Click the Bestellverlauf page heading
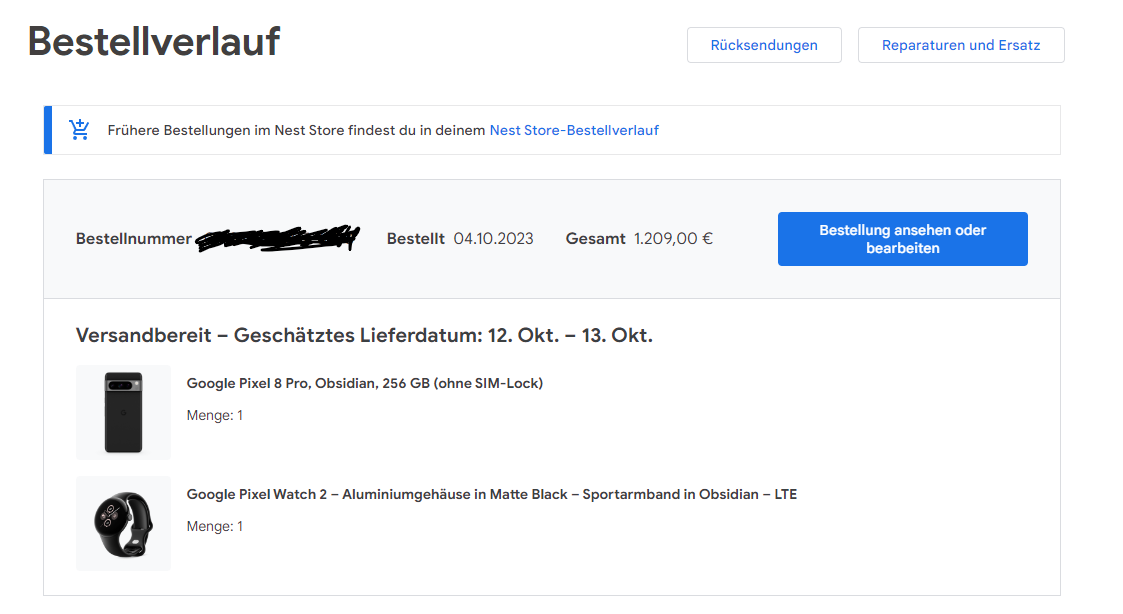Viewport: 1123px width, 614px height. (x=154, y=42)
